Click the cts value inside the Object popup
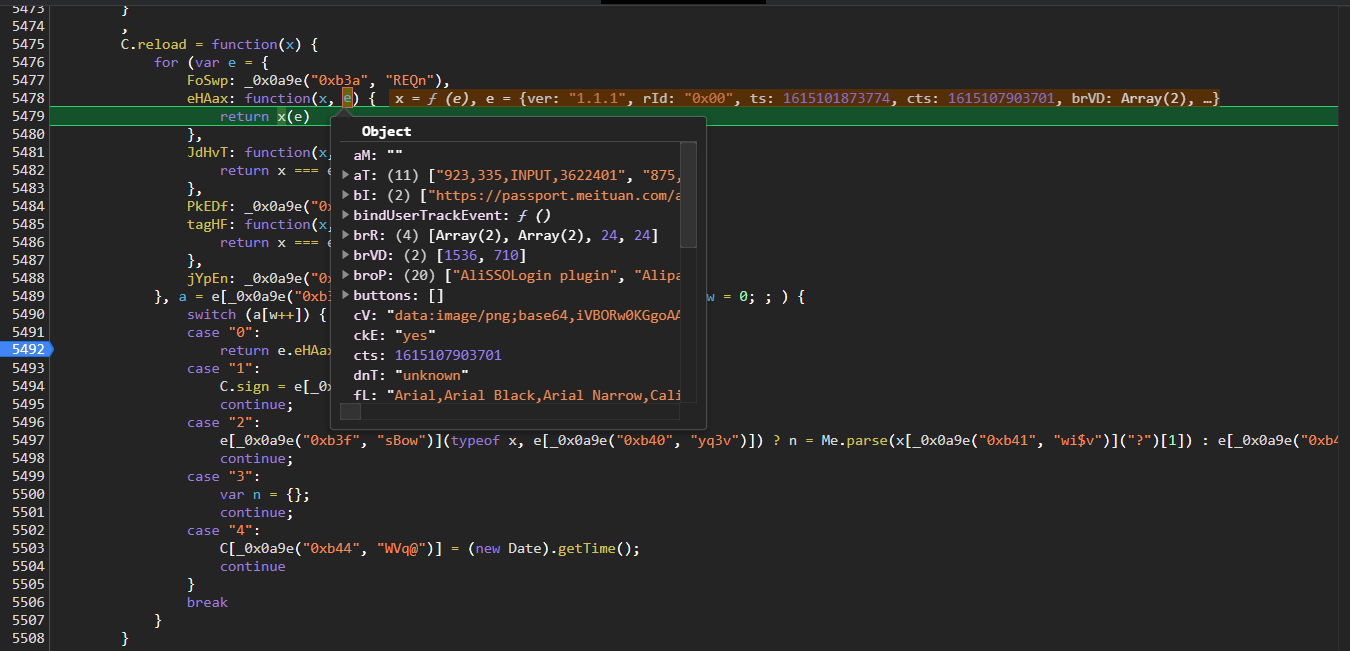The height and width of the screenshot is (651, 1350). pos(448,355)
